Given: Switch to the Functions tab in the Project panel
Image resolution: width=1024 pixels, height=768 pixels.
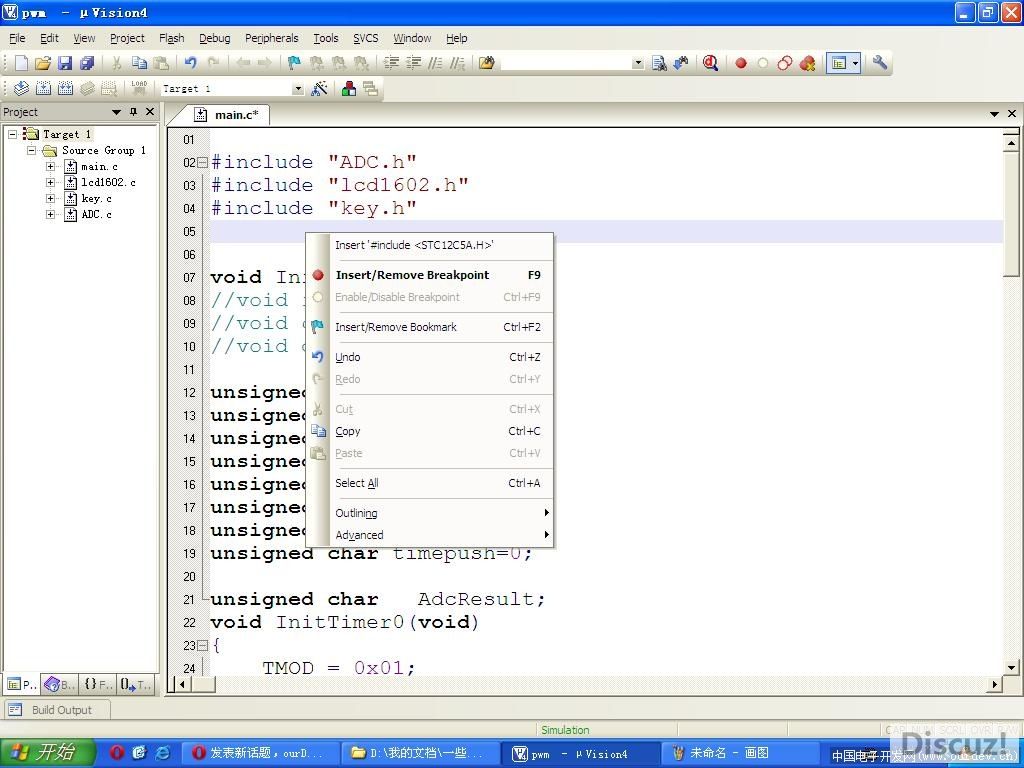Looking at the screenshot, I should [x=98, y=684].
